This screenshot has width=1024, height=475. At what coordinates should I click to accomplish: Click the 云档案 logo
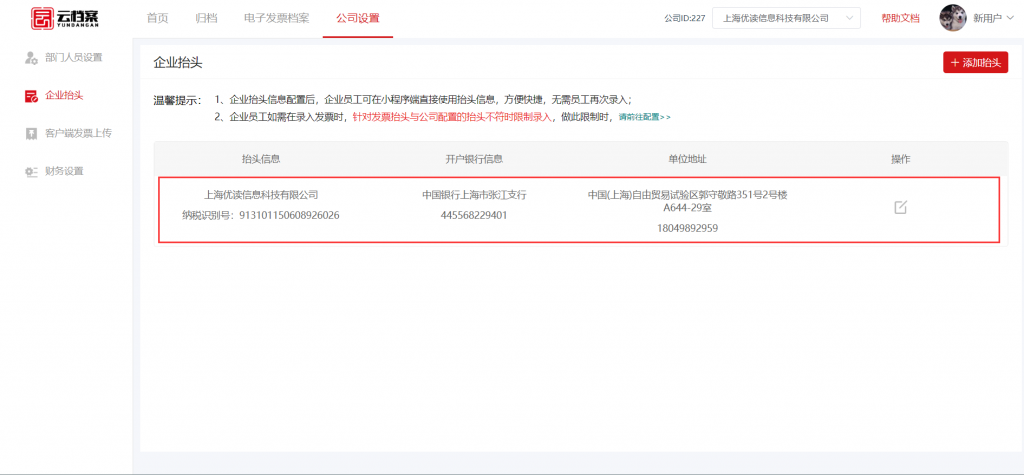[x=65, y=18]
